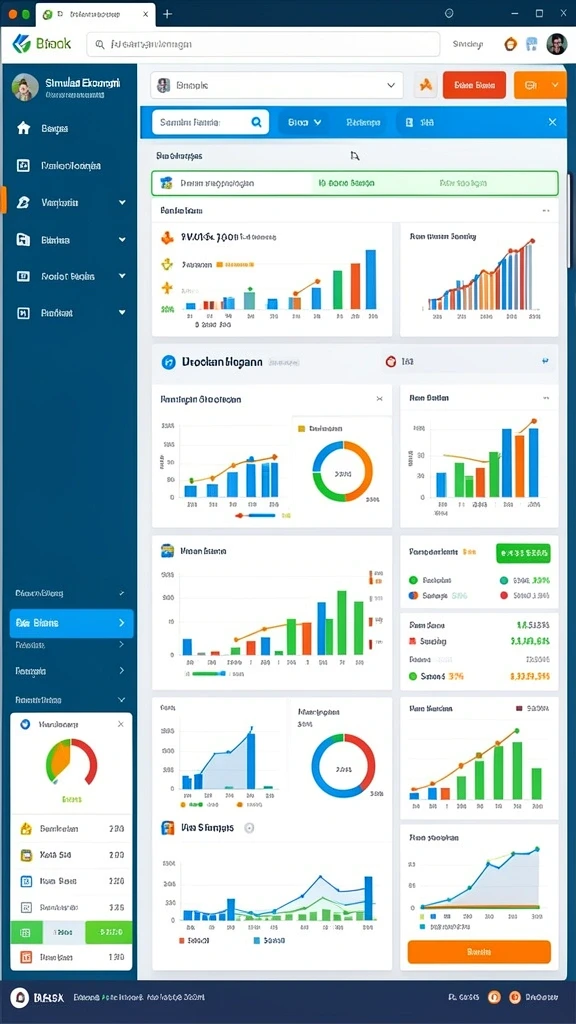Screen dimensions: 576x1024
Task: Toggle the green dot in last stats row
Action: (x=413, y=676)
